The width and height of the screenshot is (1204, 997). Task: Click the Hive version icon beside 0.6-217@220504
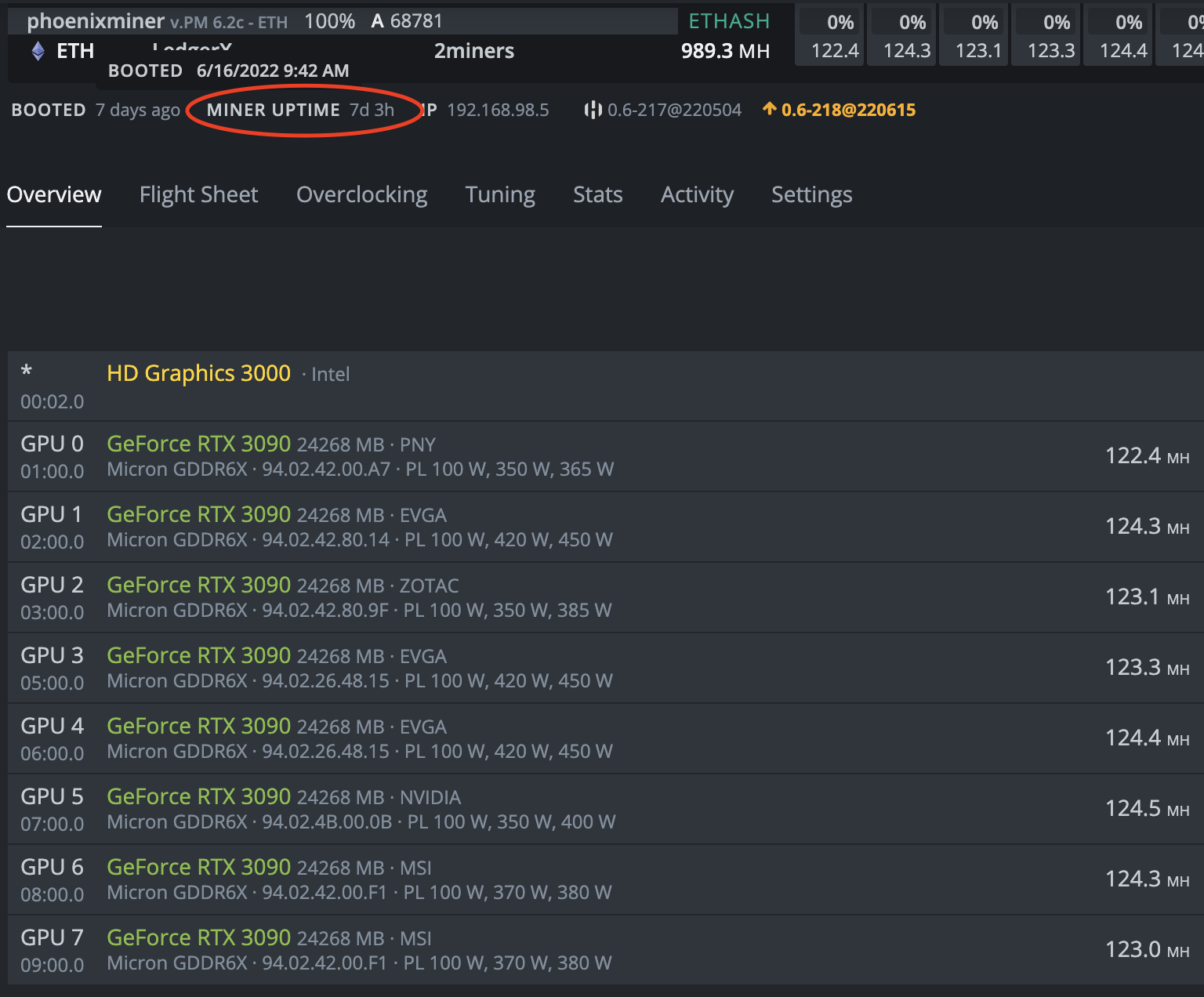click(593, 110)
